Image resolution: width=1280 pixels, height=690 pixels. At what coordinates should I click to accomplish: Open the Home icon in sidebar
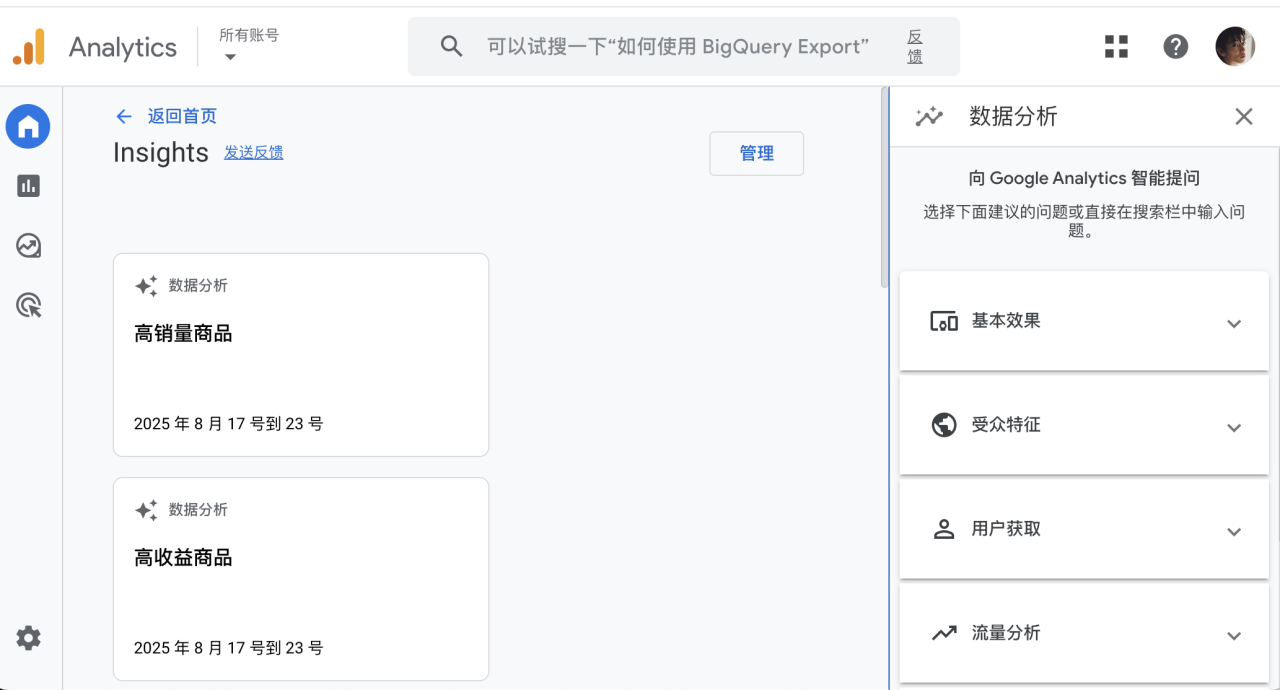click(28, 127)
